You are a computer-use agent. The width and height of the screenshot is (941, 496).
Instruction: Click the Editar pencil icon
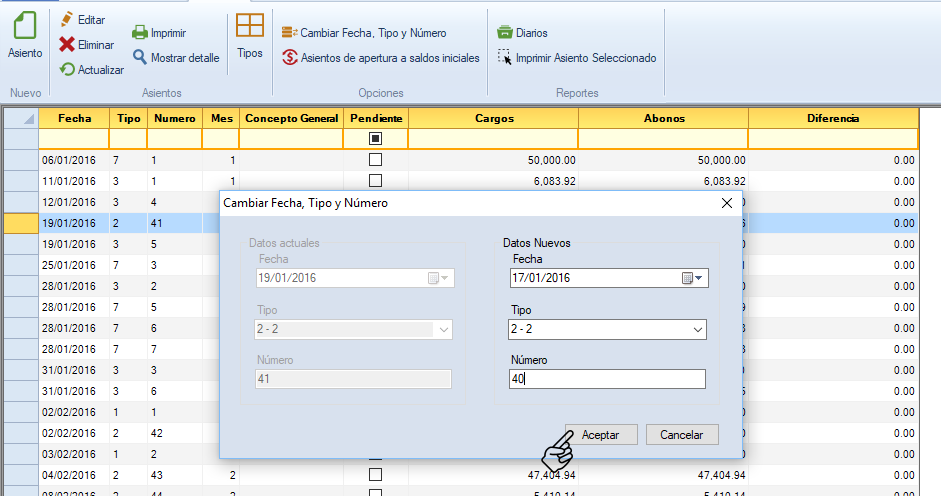(x=67, y=20)
